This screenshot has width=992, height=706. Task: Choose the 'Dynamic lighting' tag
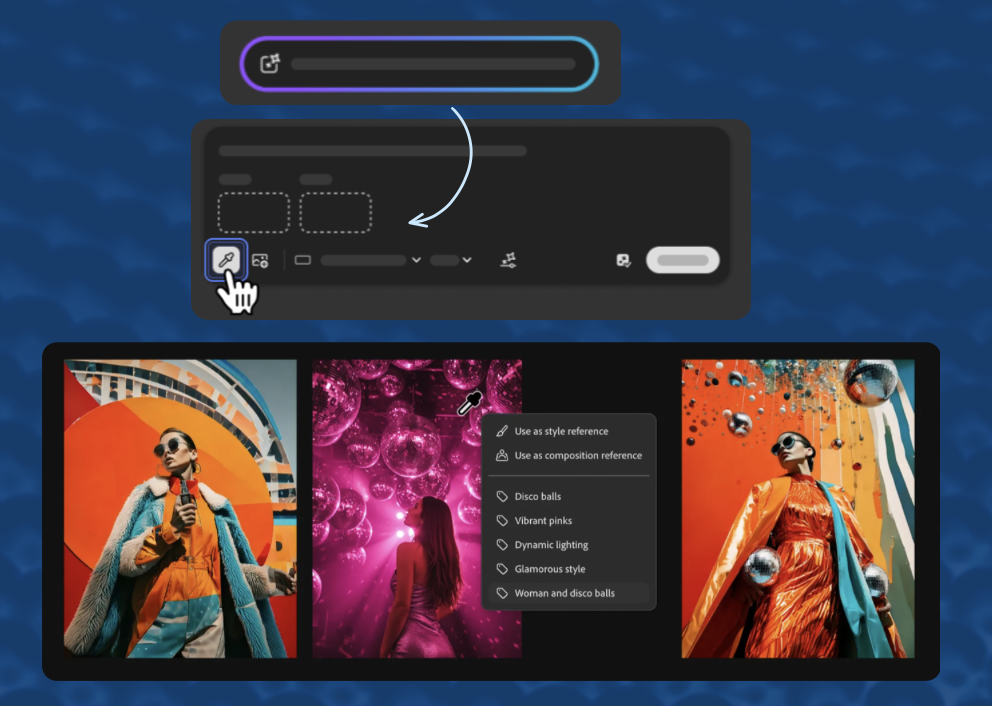(x=551, y=545)
